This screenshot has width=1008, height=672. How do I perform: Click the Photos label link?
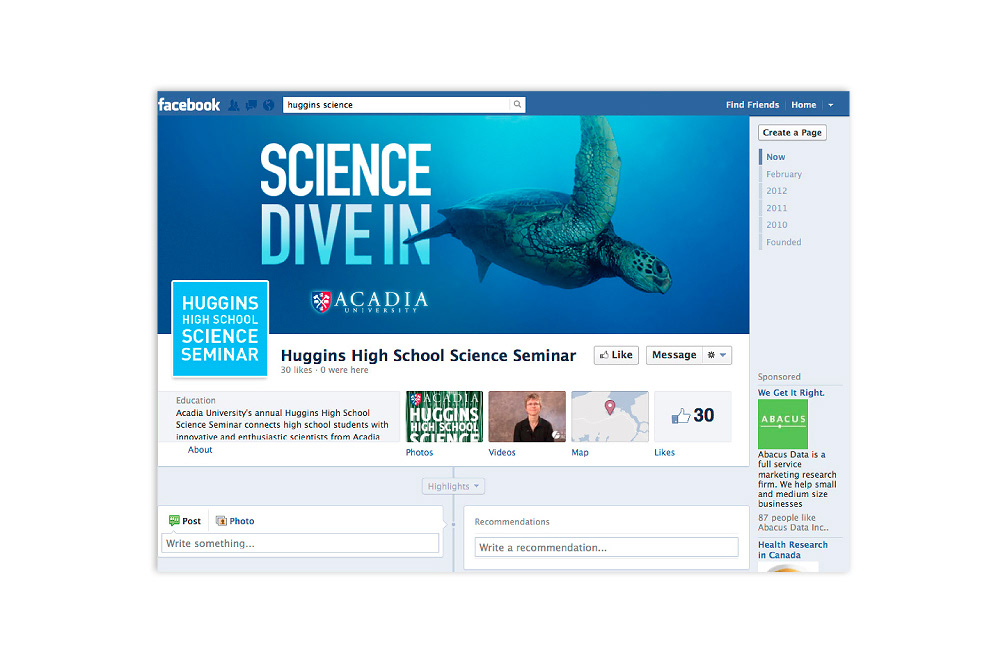click(x=419, y=453)
